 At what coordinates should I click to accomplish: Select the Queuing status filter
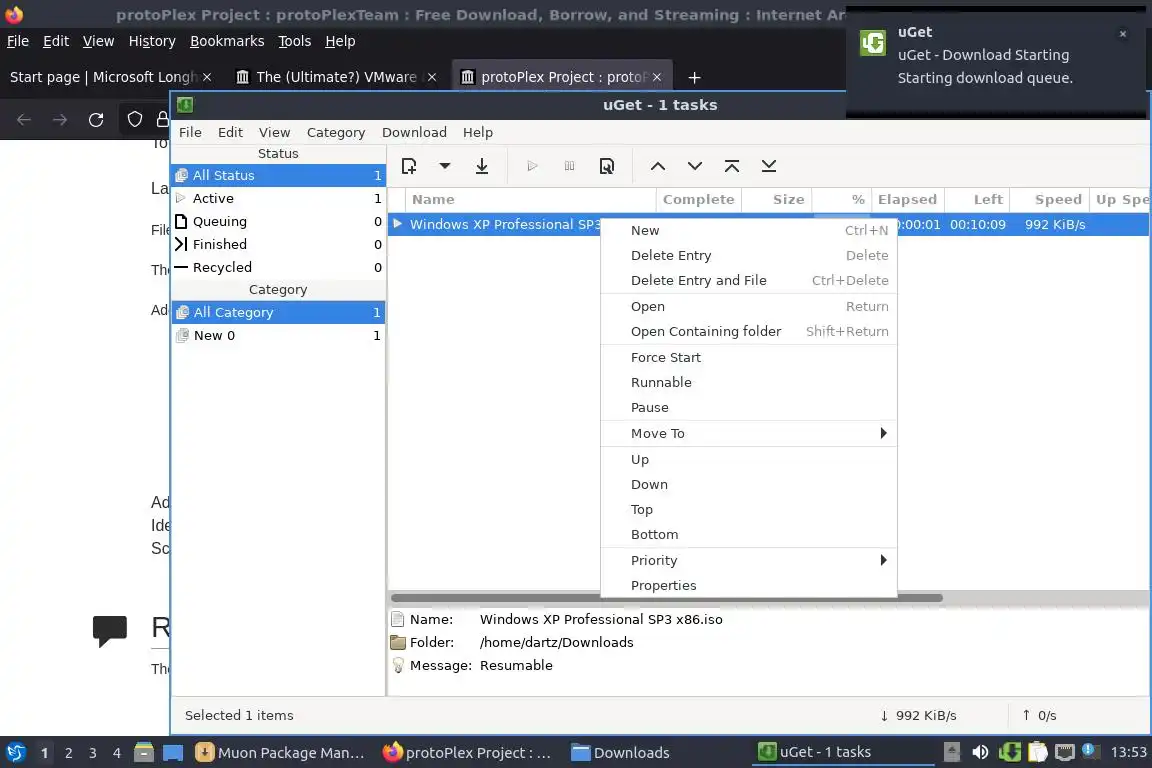coord(278,221)
